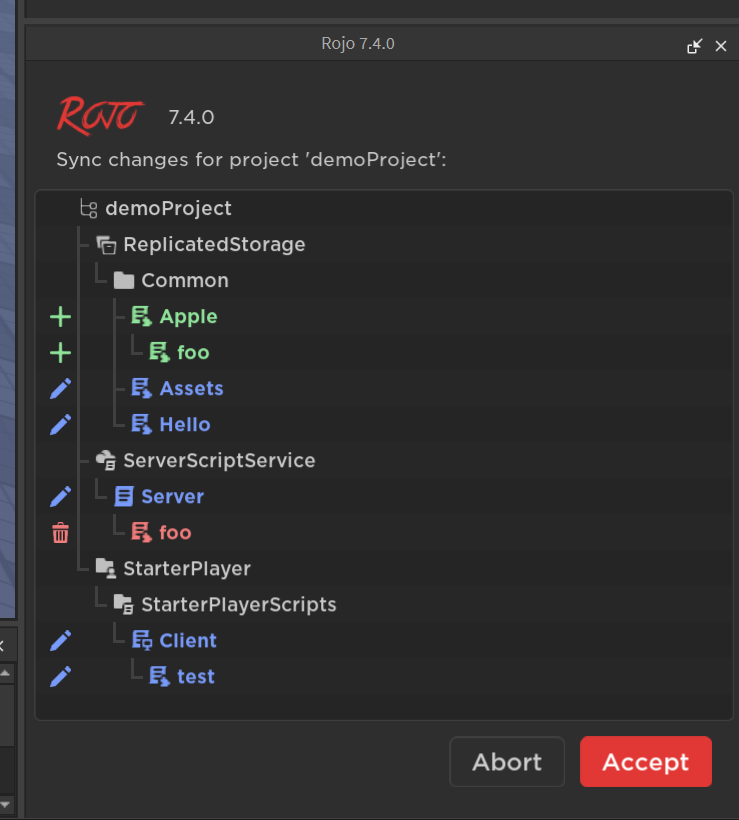Click the scroll down arrow in left panel
This screenshot has width=739, height=820.
[x=5, y=805]
